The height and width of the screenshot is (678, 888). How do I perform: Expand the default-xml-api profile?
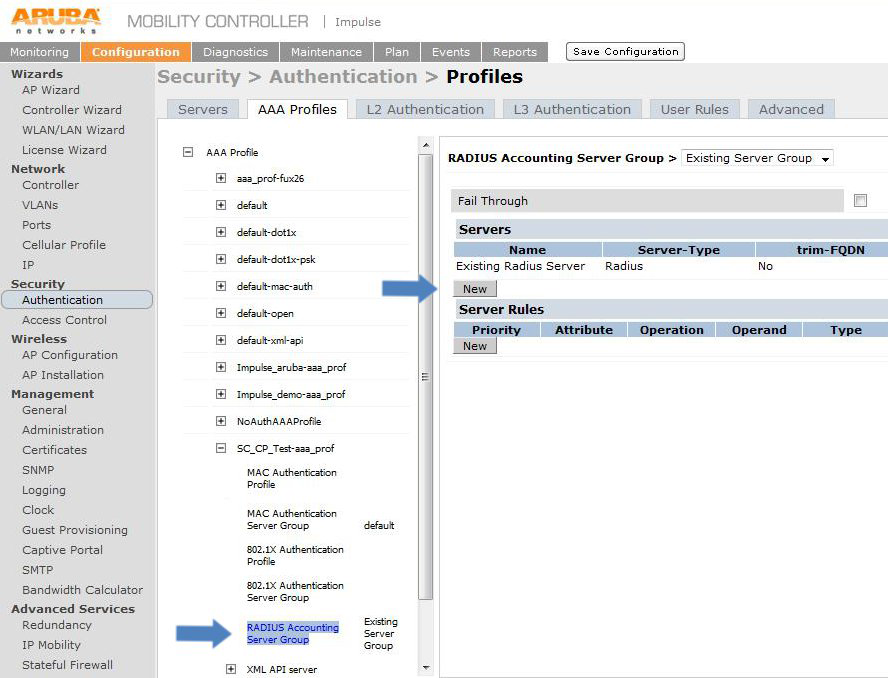click(x=221, y=340)
